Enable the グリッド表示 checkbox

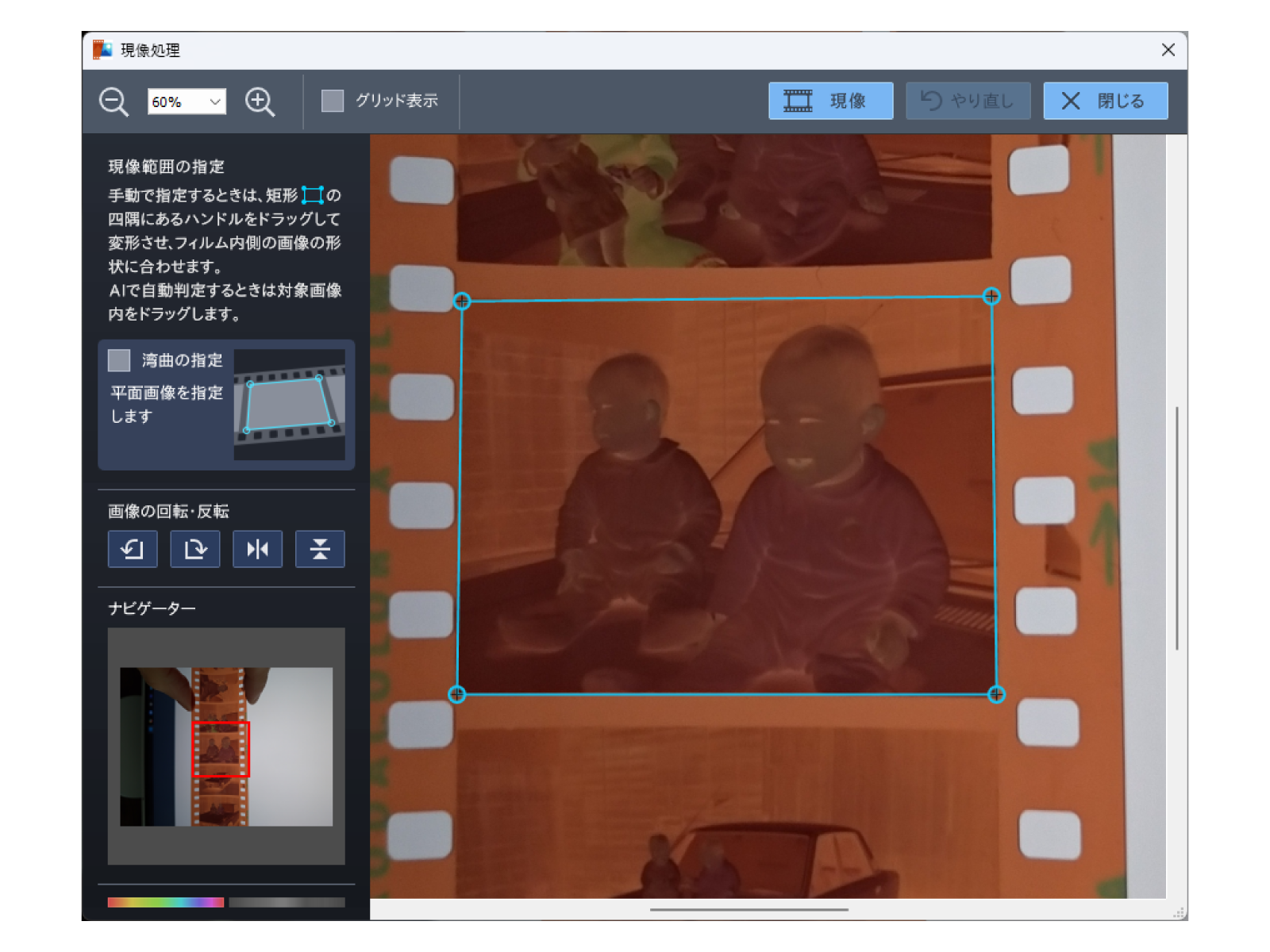tap(333, 101)
